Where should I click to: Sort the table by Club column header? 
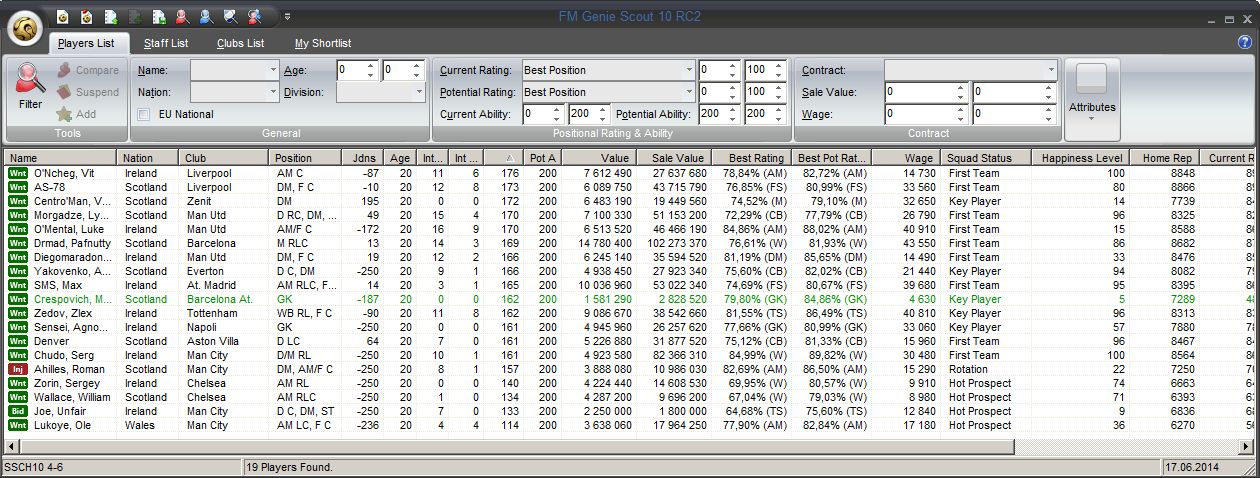click(224, 158)
